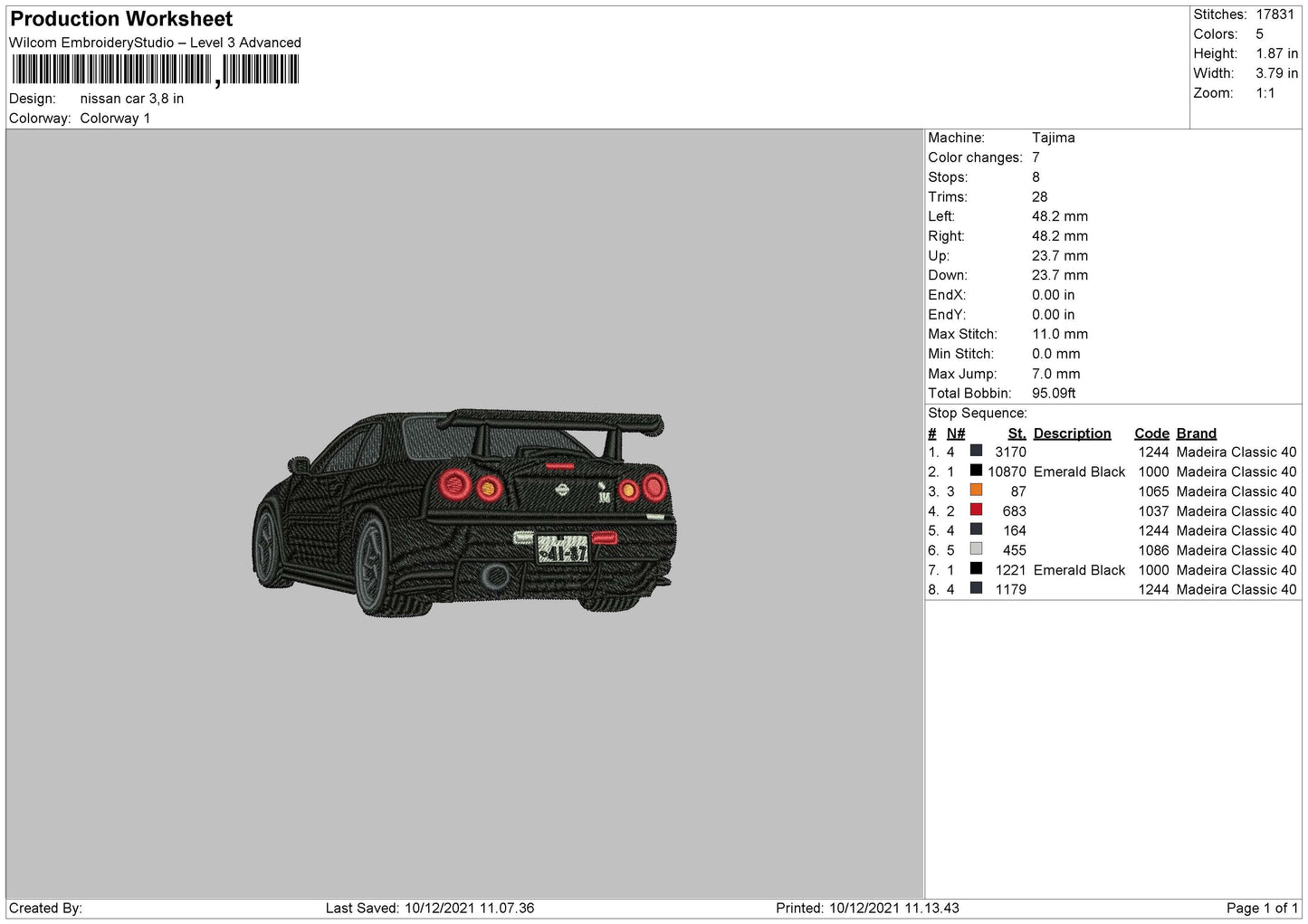
Task: Click 'Emerald Black' in stop row 2
Action: coord(1079,472)
